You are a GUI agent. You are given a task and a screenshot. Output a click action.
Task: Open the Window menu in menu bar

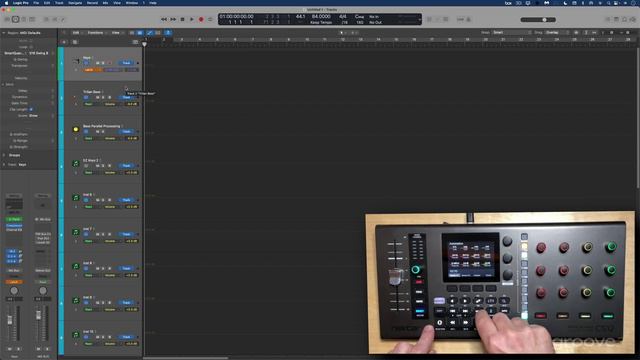tap(132, 3)
